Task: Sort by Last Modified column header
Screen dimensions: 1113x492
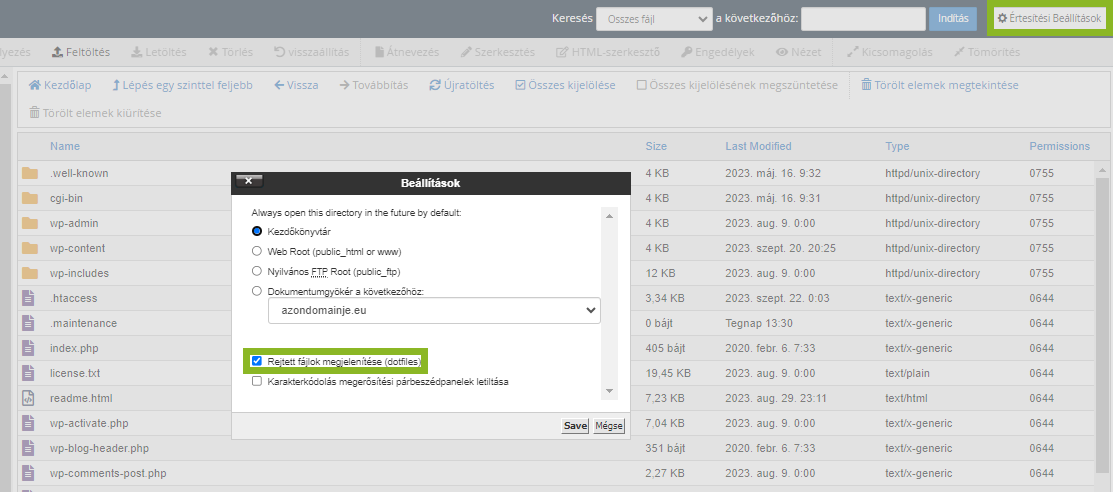Action: tap(758, 146)
